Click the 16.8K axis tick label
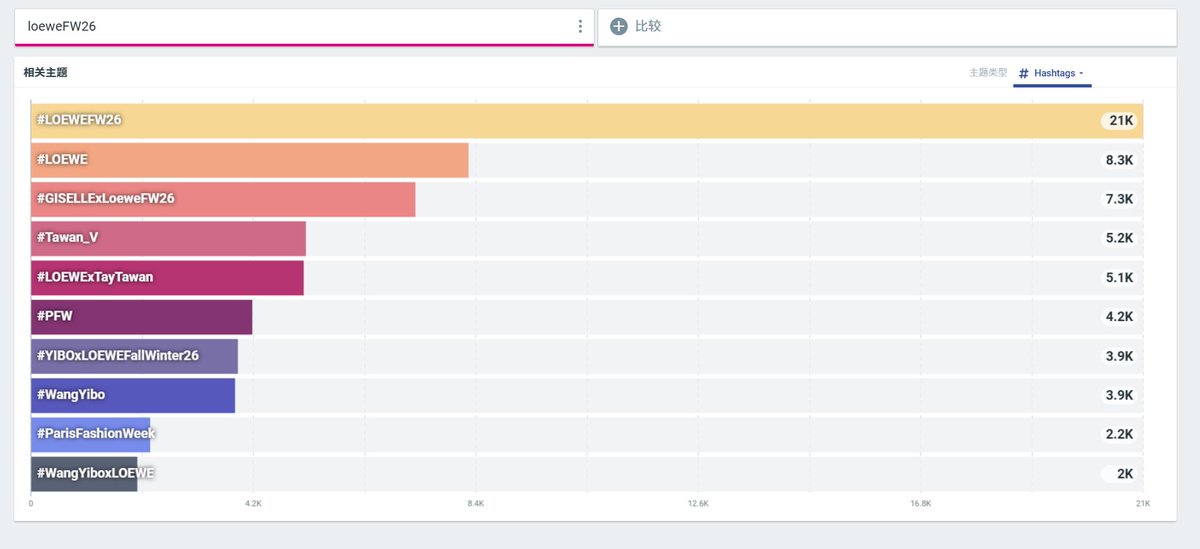 [921, 503]
